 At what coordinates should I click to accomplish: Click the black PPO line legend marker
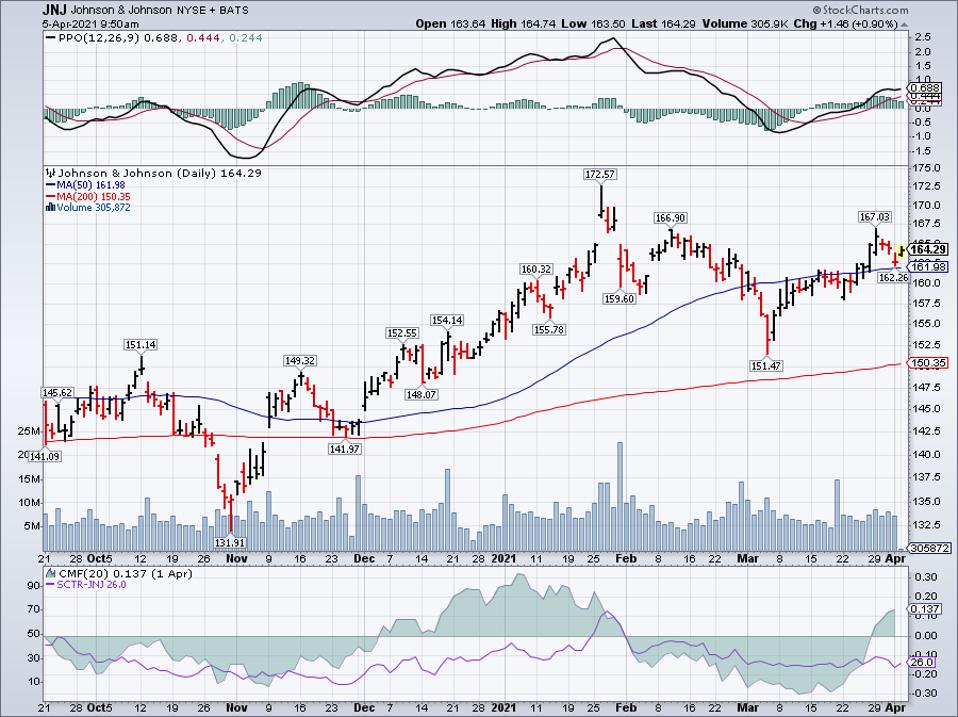pos(49,38)
